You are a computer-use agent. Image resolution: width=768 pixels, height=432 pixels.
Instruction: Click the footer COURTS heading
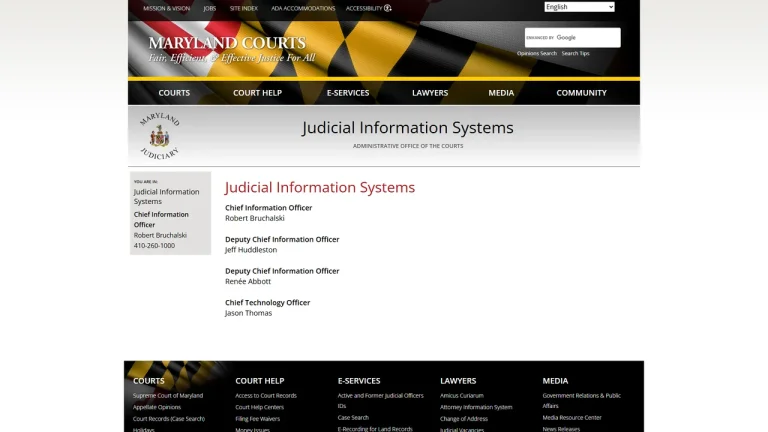pos(148,381)
